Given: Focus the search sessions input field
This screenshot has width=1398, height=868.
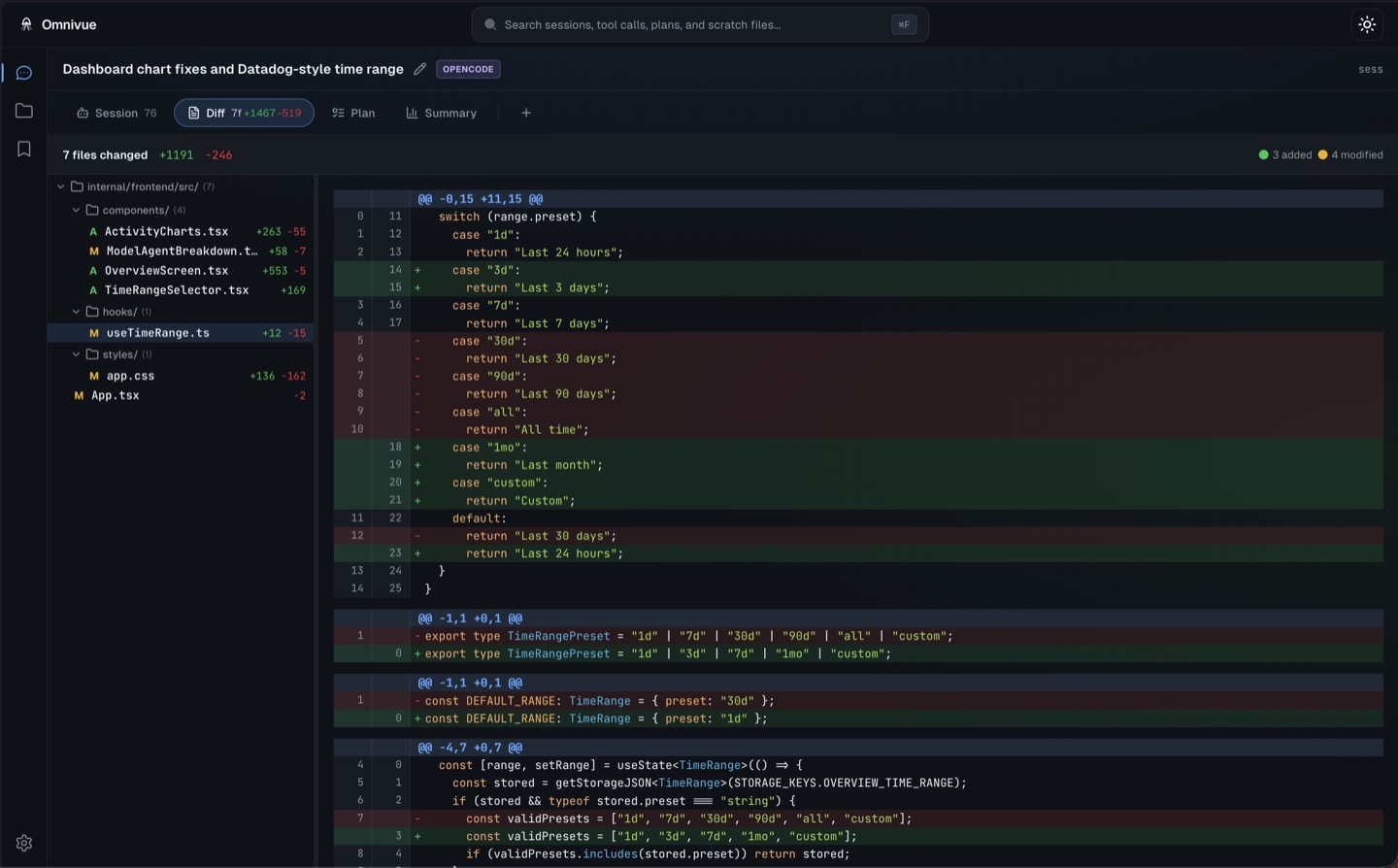Looking at the screenshot, I should click(700, 24).
